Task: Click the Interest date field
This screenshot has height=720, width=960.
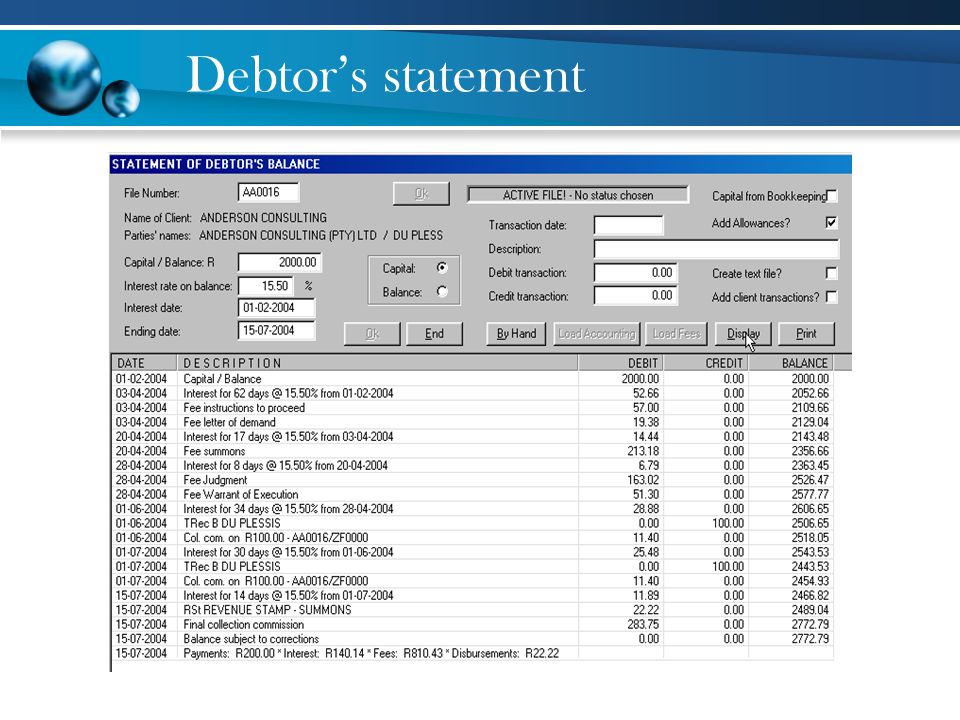Action: coord(276,307)
